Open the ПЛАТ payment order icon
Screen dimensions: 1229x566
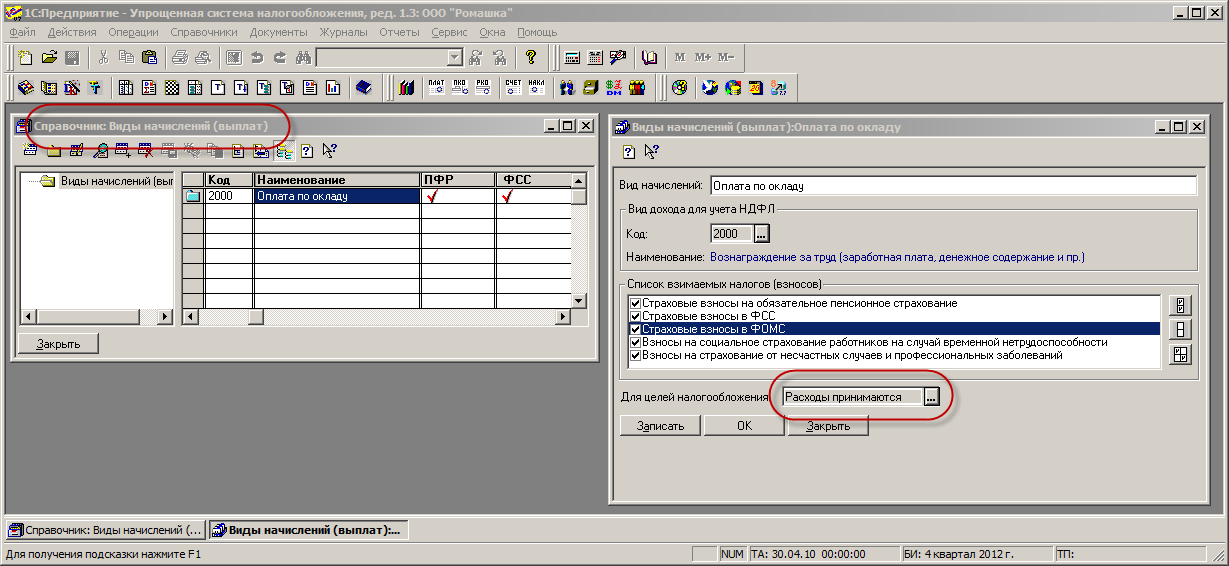437,88
